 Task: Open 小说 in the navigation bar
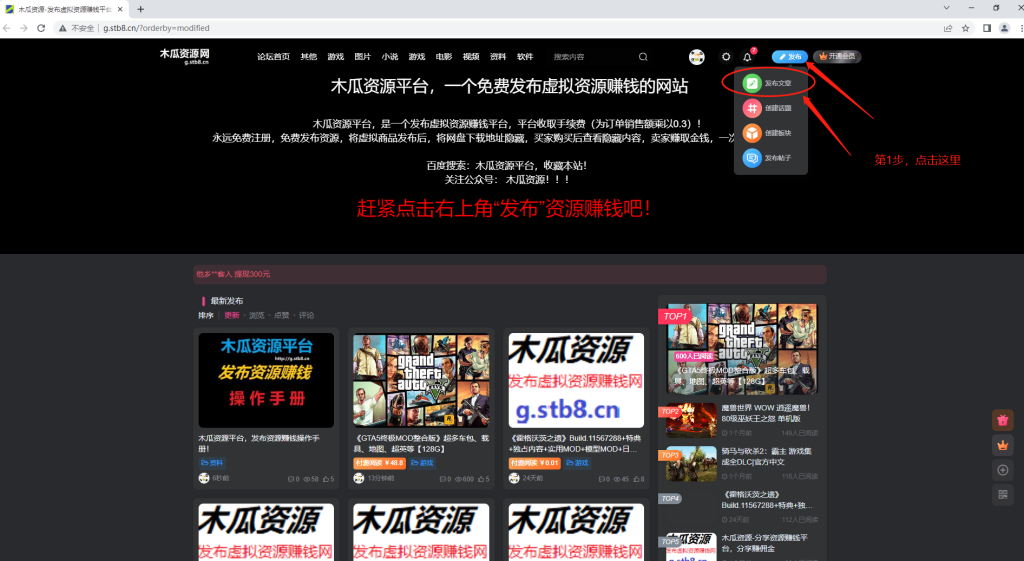click(390, 57)
